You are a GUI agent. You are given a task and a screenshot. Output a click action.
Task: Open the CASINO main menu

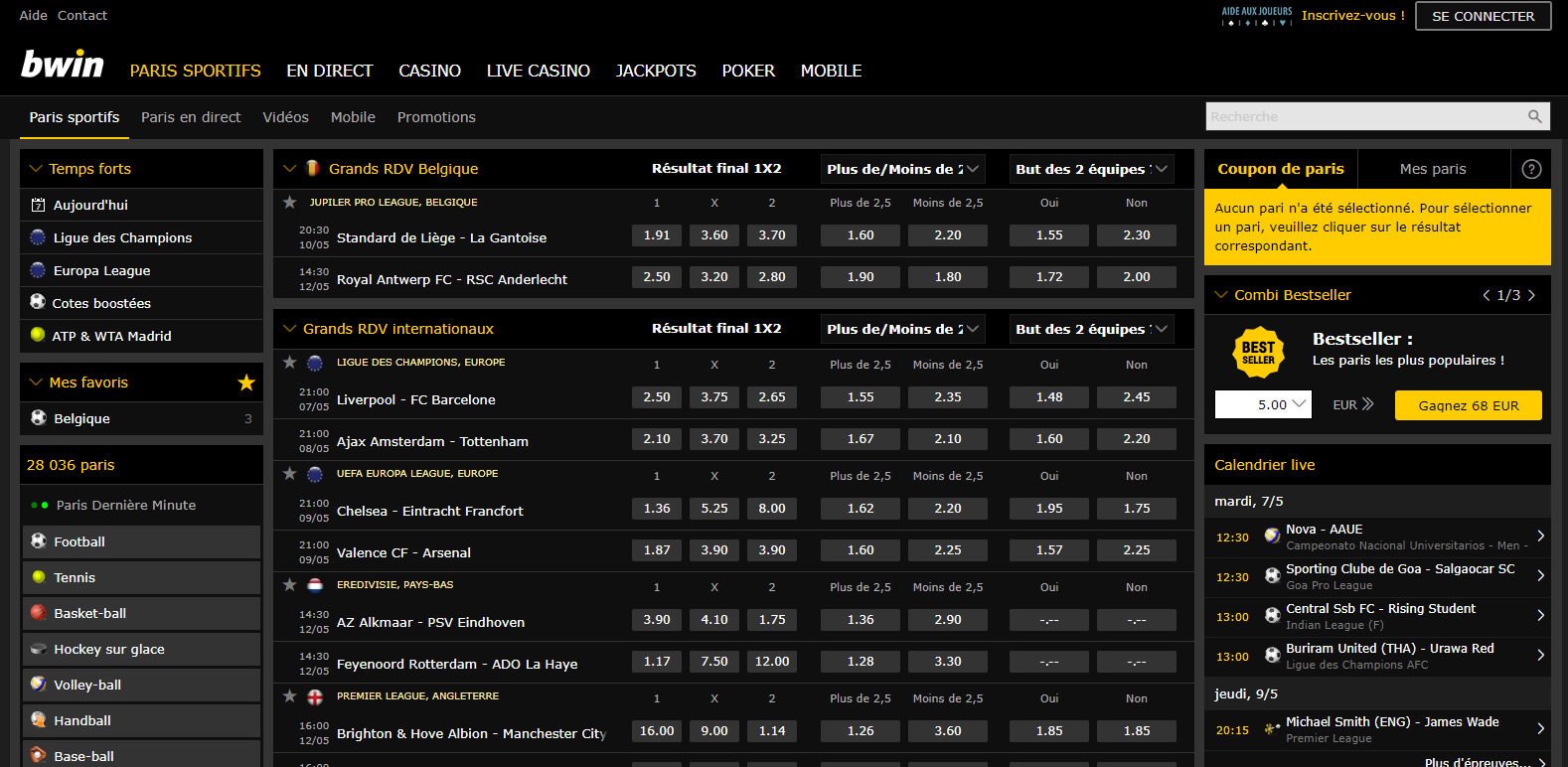[429, 71]
